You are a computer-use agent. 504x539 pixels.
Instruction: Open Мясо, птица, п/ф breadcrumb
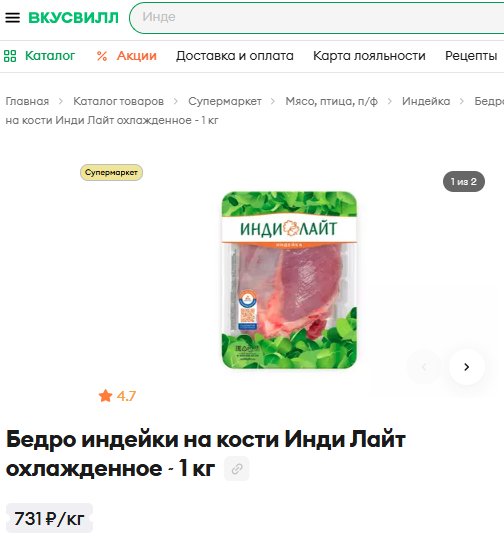pos(331,101)
